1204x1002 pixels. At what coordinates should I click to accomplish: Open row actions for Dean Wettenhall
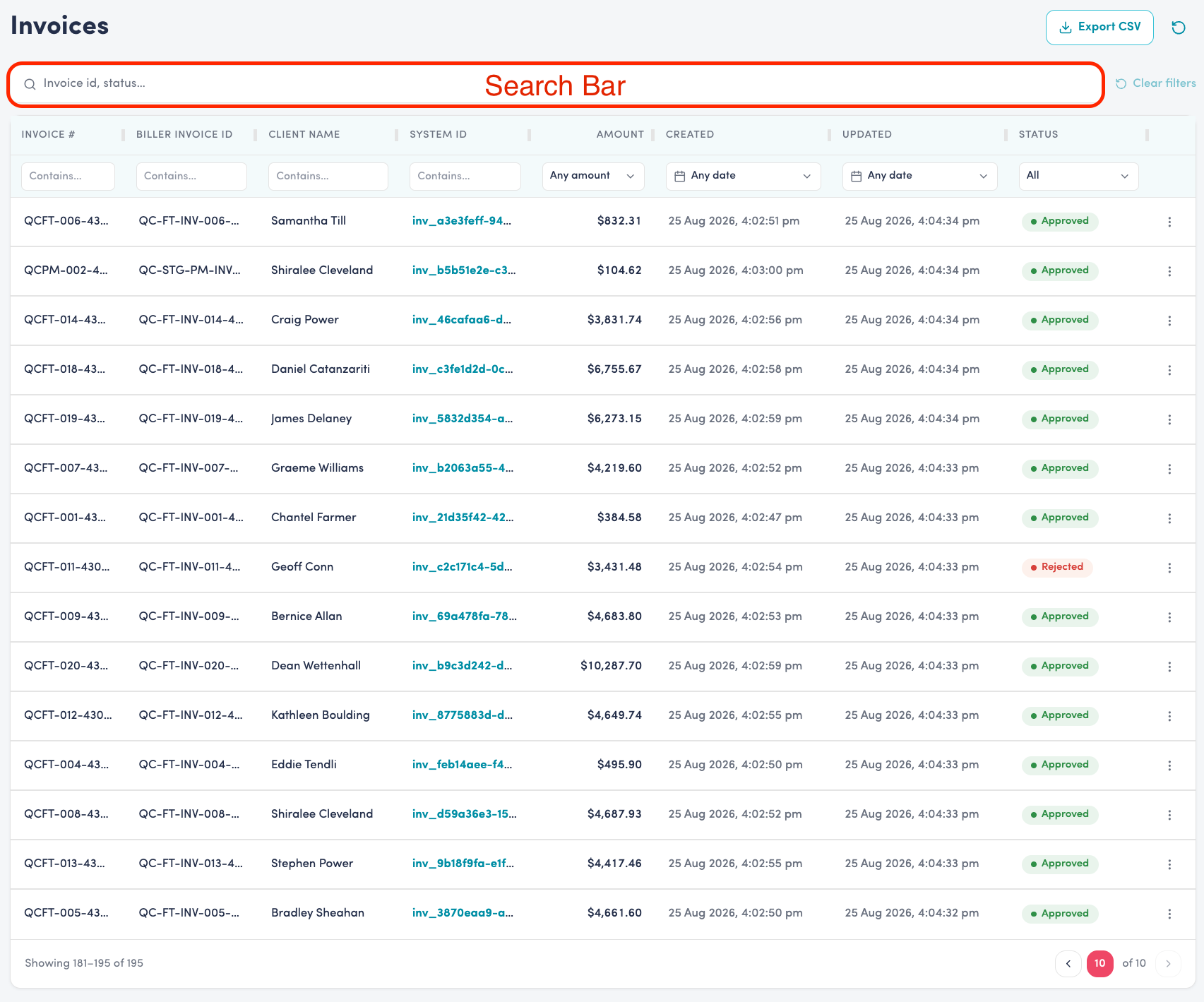click(1169, 667)
